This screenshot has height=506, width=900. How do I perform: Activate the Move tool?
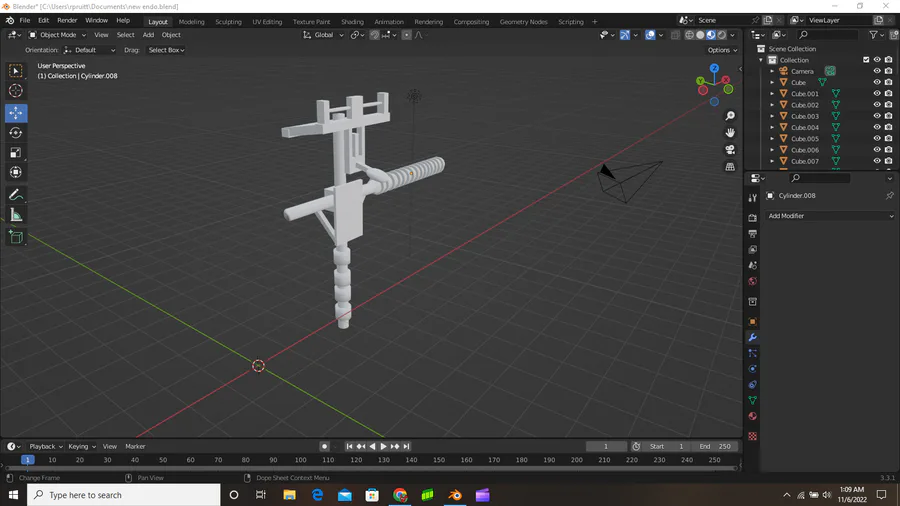tap(15, 113)
